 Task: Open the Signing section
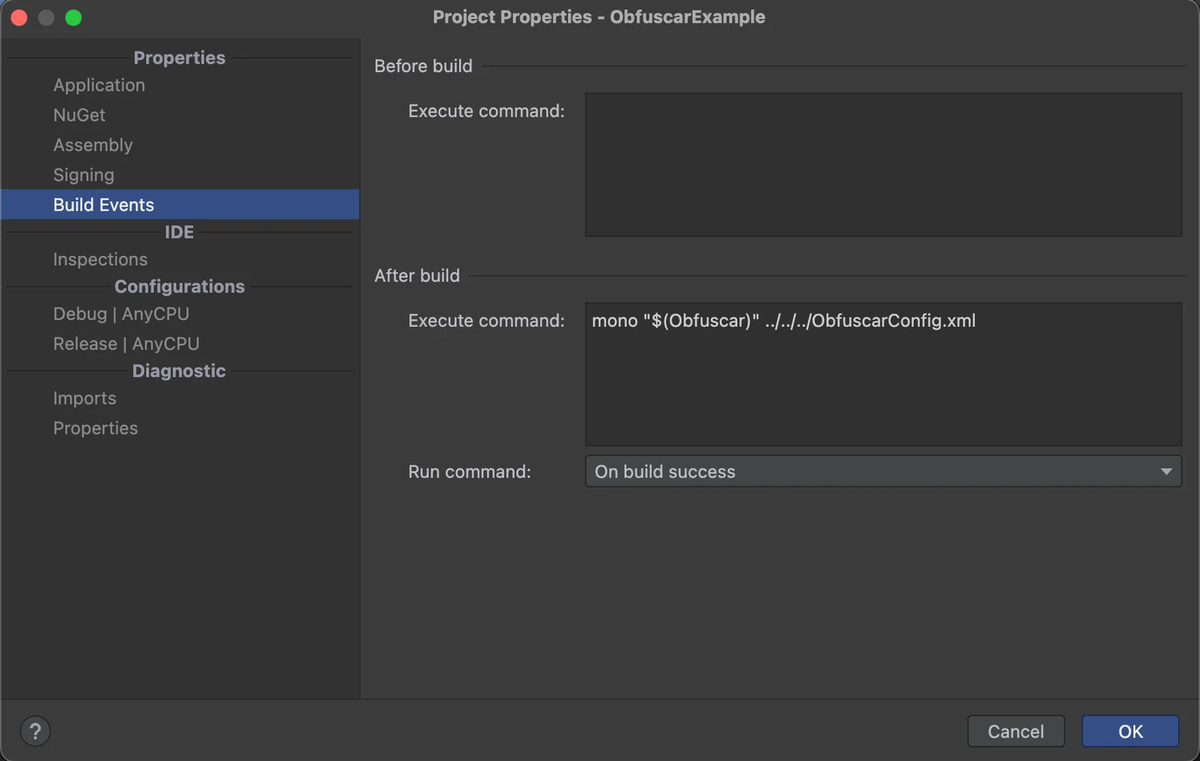[83, 175]
